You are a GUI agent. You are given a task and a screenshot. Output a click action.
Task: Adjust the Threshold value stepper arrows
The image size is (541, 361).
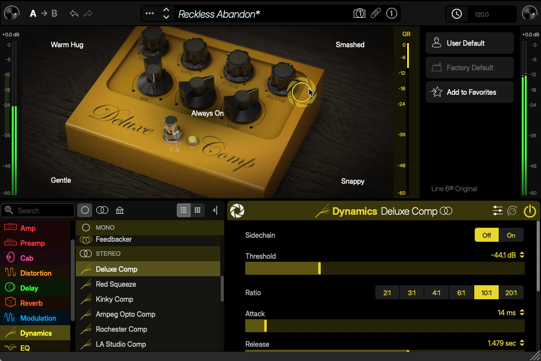tap(522, 255)
